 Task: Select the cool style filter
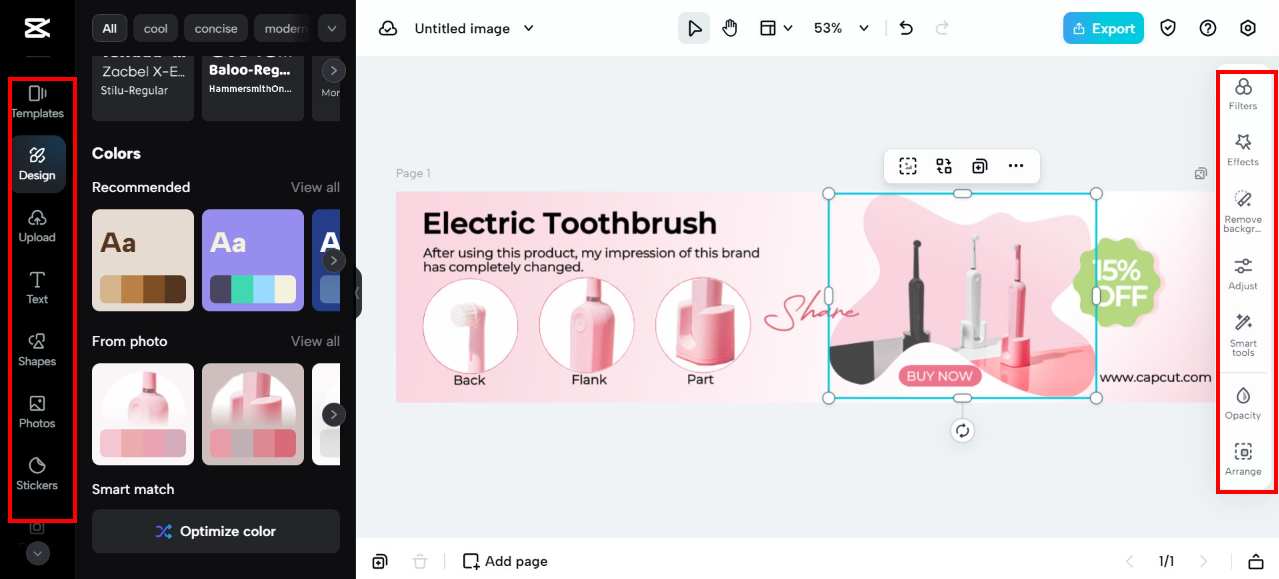[x=156, y=28]
